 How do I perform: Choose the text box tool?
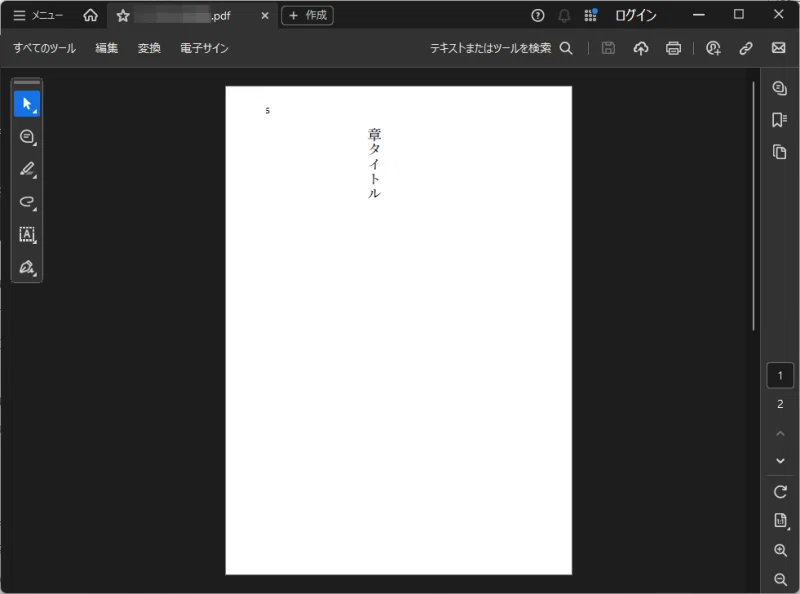click(27, 235)
